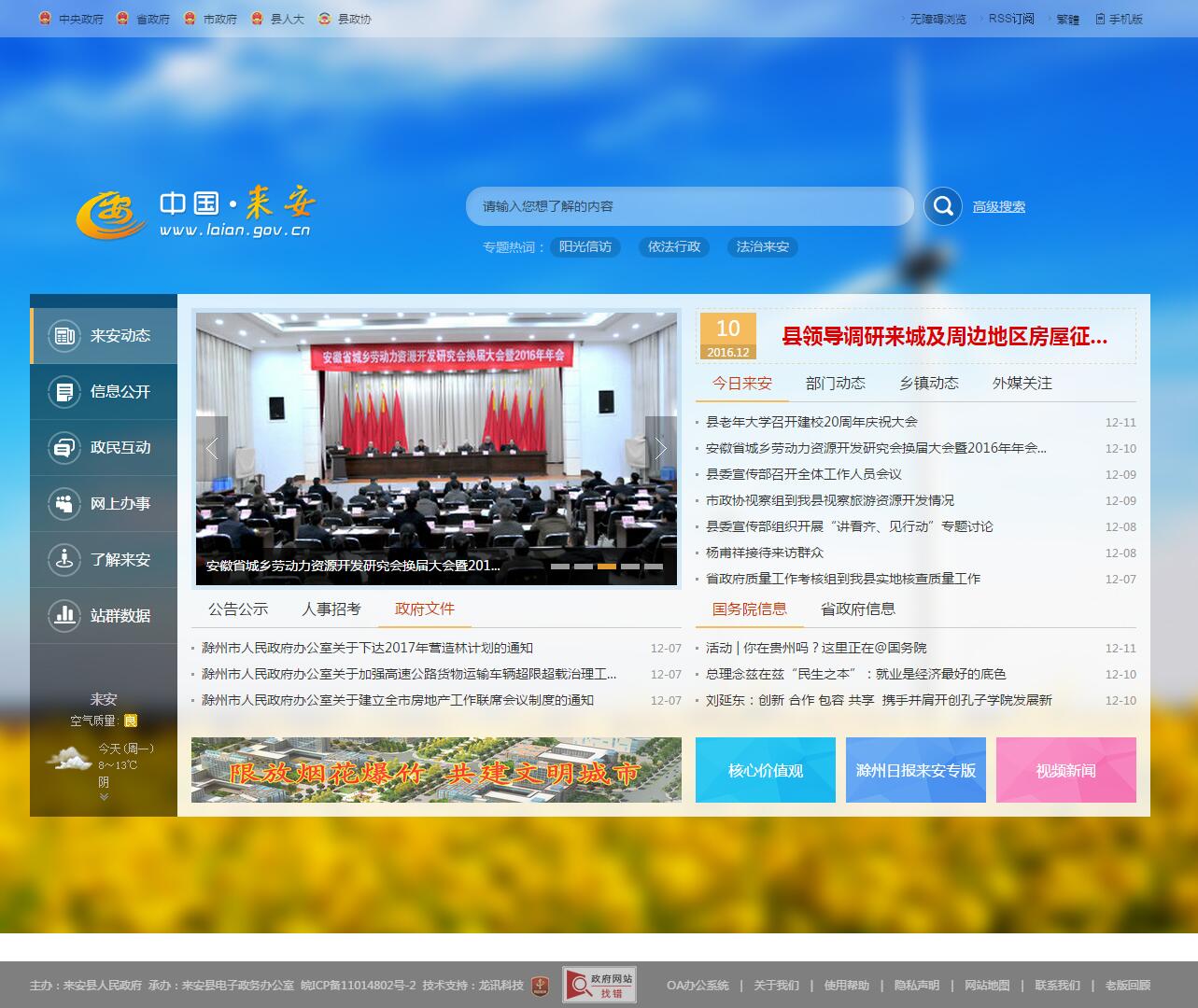This screenshot has height=1008, width=1198.
Task: Open the 无障碍浏览 accessibility link
Action: (x=938, y=19)
